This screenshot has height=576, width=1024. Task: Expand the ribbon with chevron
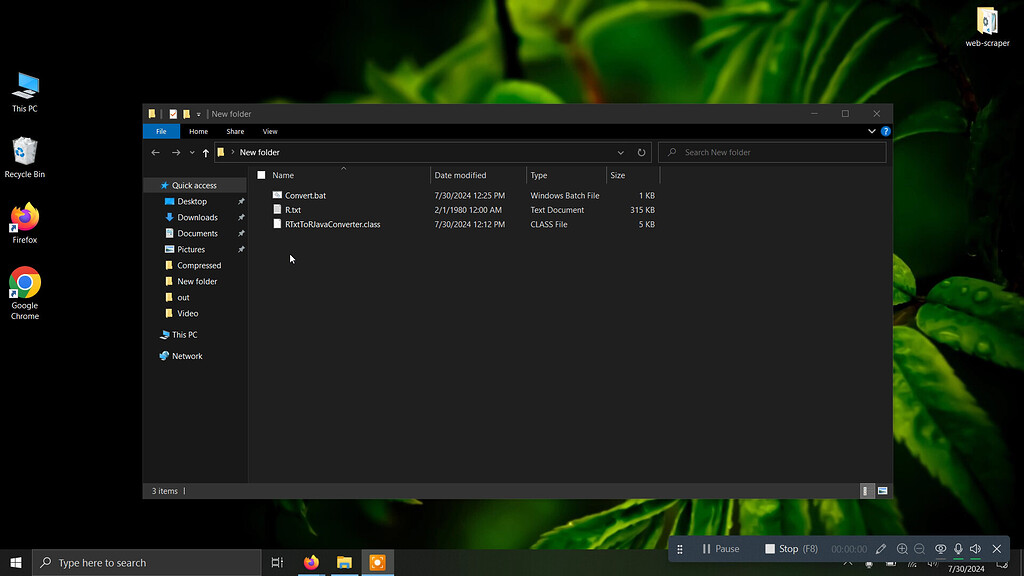[872, 131]
